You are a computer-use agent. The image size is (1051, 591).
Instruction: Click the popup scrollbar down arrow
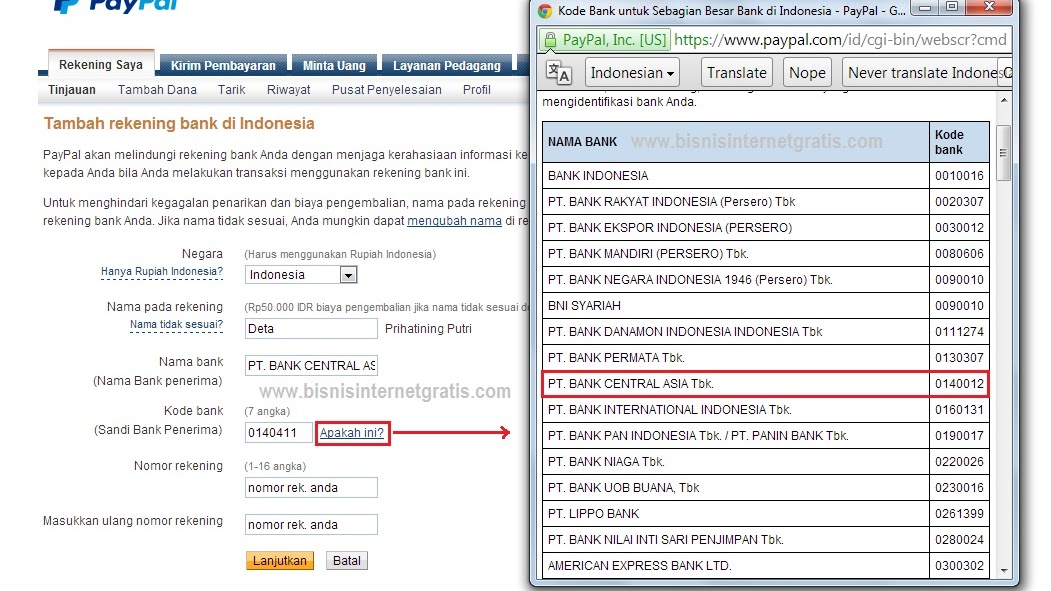pos(1003,571)
